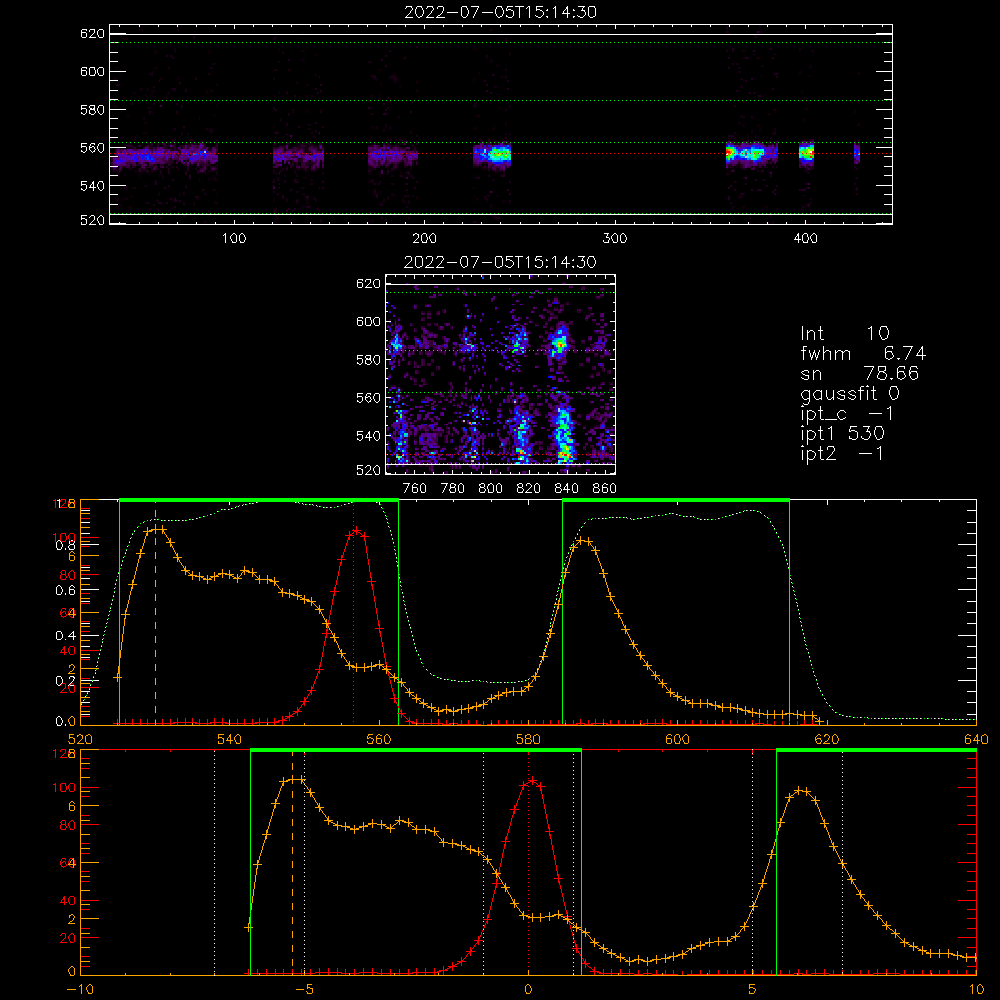Select the 'sn 78.66' readout
This screenshot has width=1000, height=1000.
(859, 373)
